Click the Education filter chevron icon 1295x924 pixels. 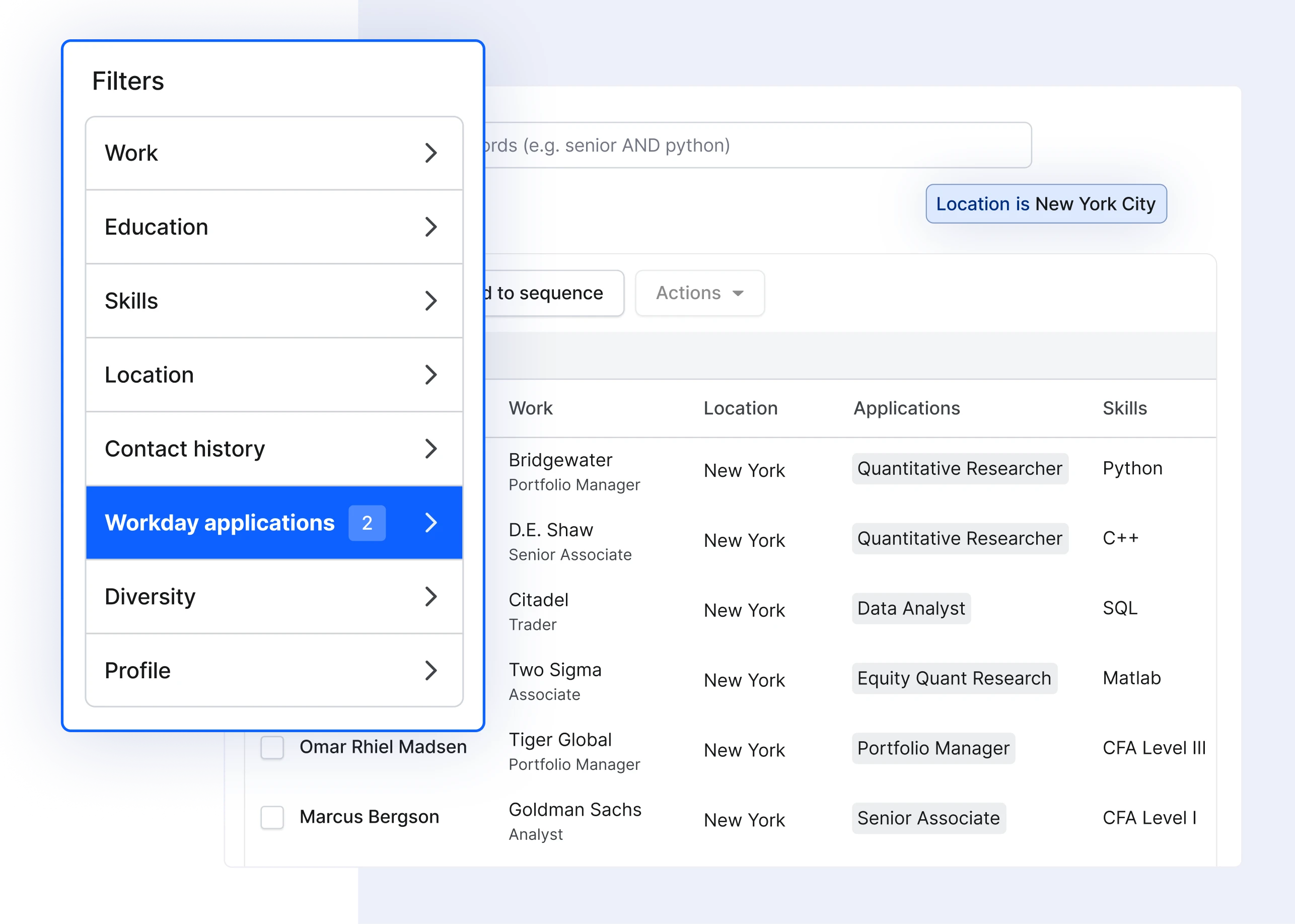tap(431, 226)
